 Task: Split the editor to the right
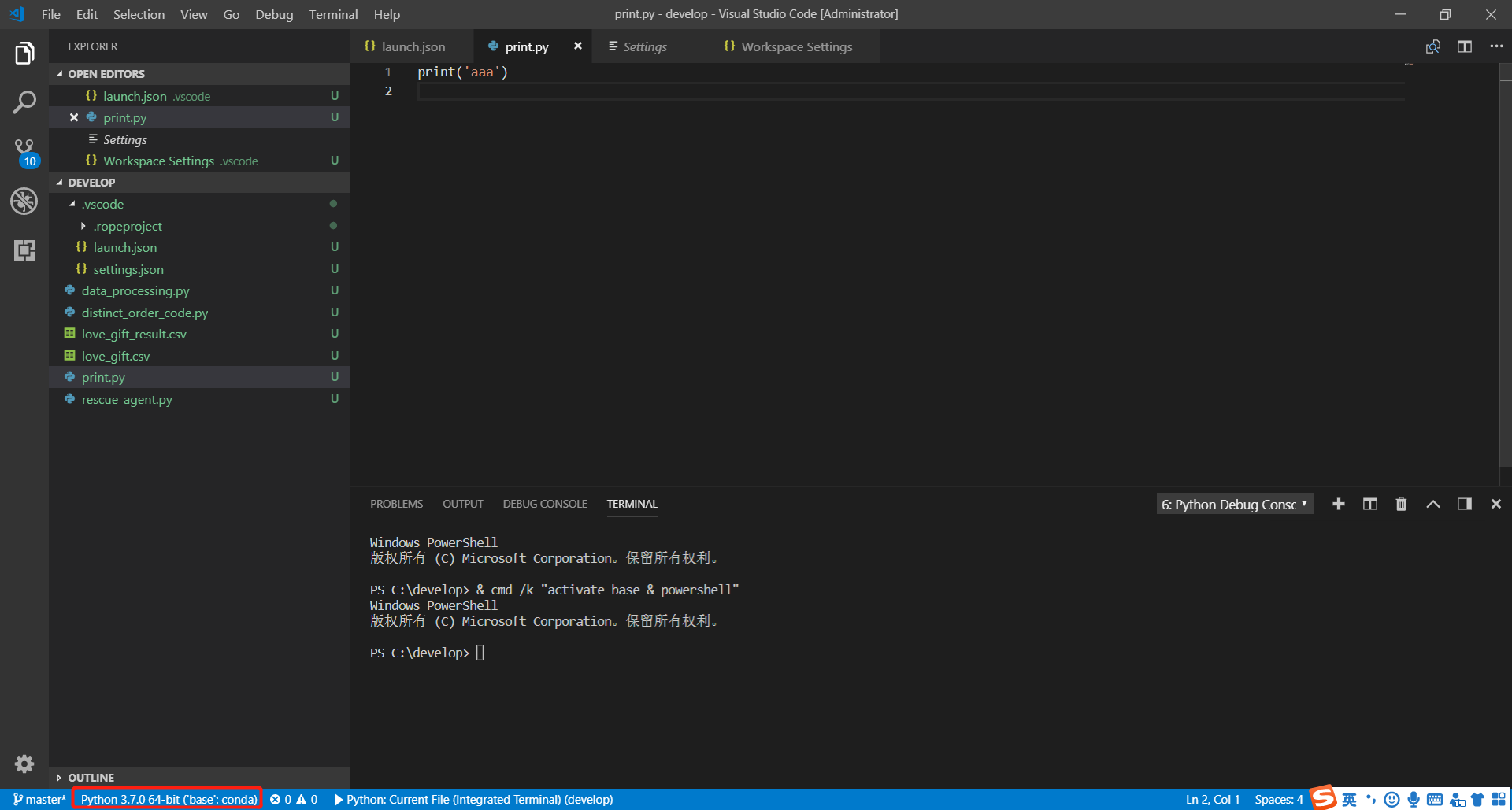click(x=1465, y=46)
